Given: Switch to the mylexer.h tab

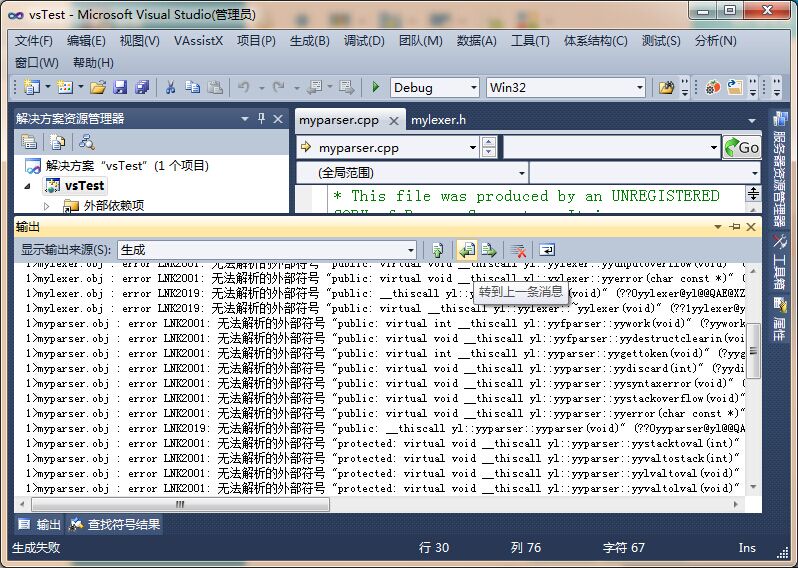Looking at the screenshot, I should pos(438,120).
